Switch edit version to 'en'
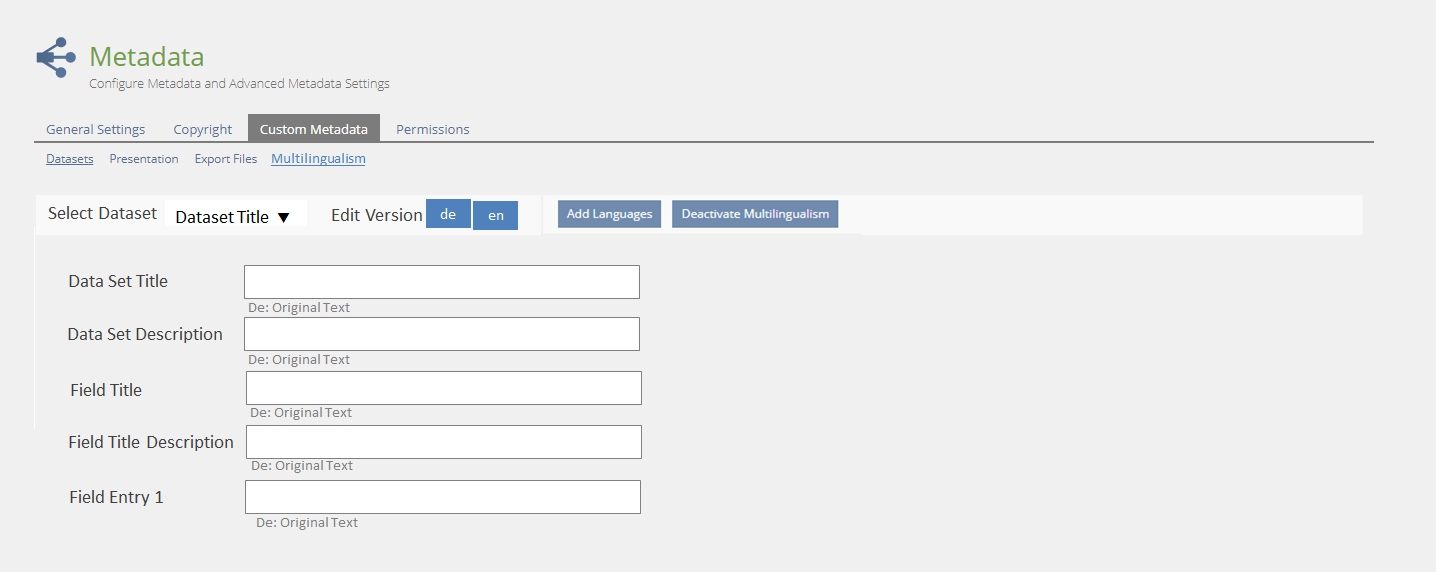The height and width of the screenshot is (572, 1436). [495, 216]
